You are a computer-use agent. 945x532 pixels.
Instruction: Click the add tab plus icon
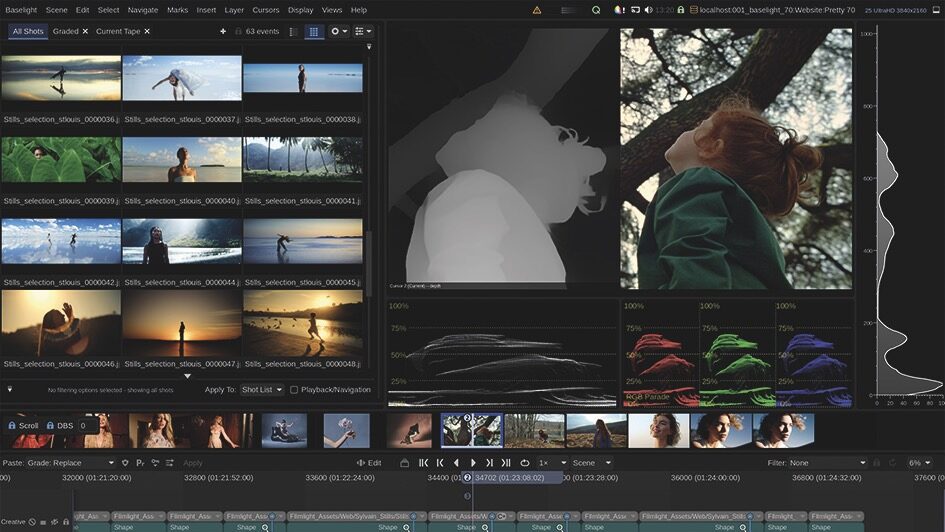coord(223,32)
